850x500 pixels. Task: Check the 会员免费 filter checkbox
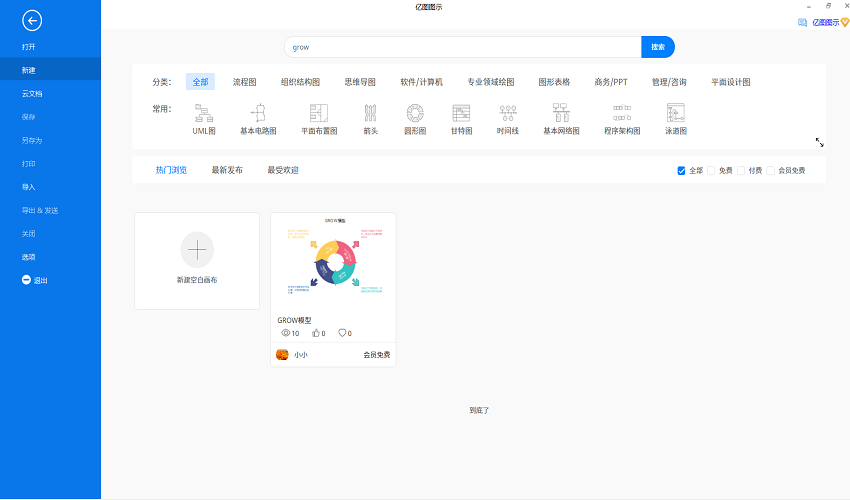(x=770, y=171)
